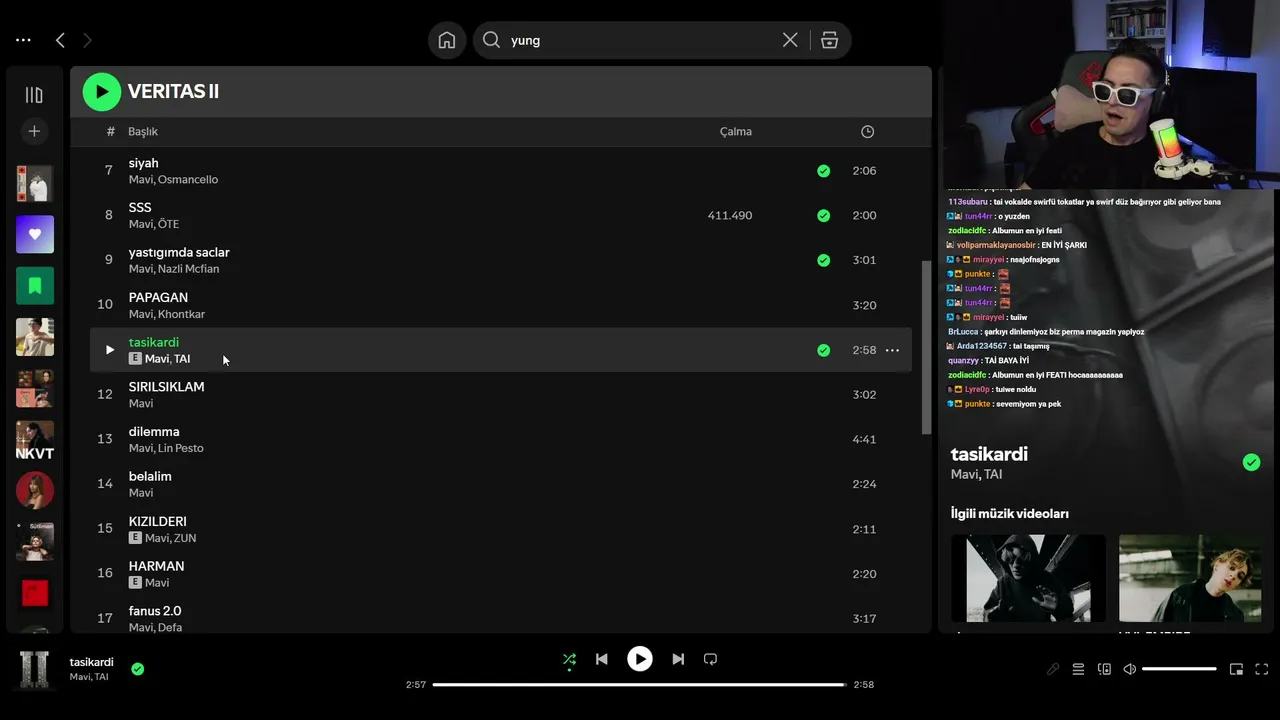Open artist Lin Pesto from dilemma row
1280x720 pixels.
pyautogui.click(x=180, y=448)
